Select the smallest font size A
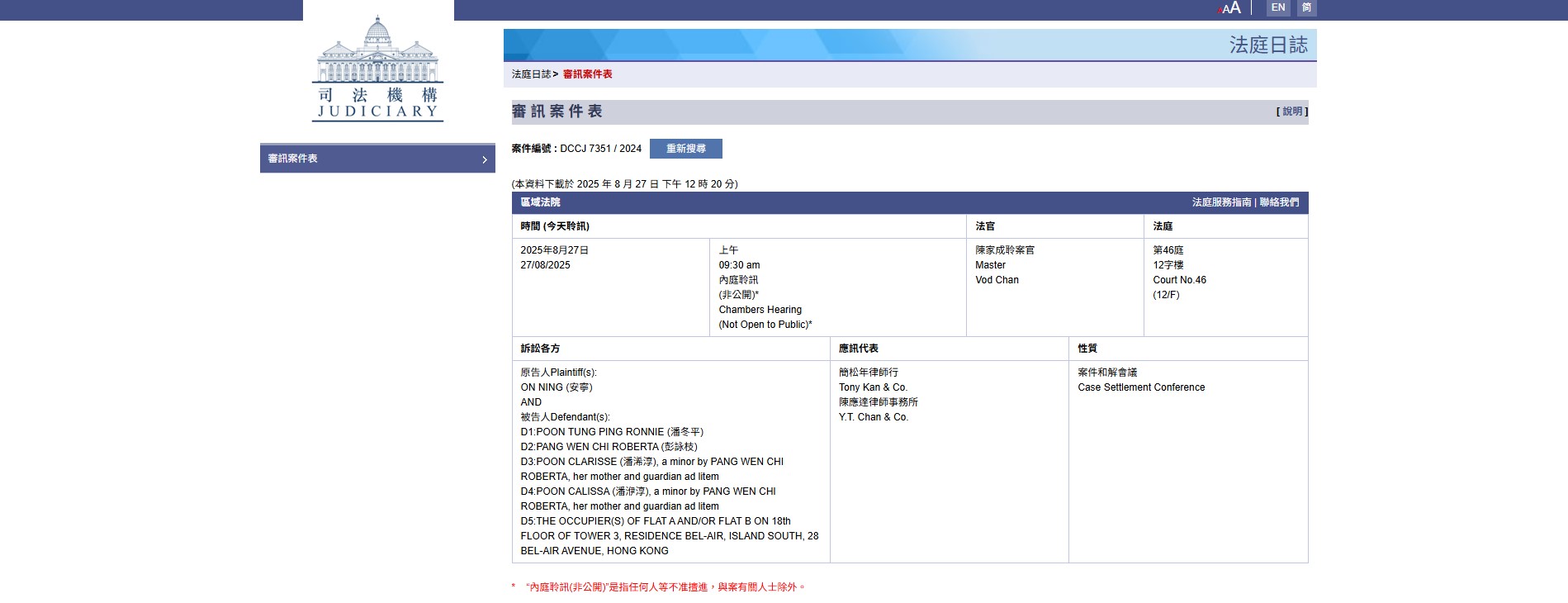The width and height of the screenshot is (1568, 603). pos(1220,11)
